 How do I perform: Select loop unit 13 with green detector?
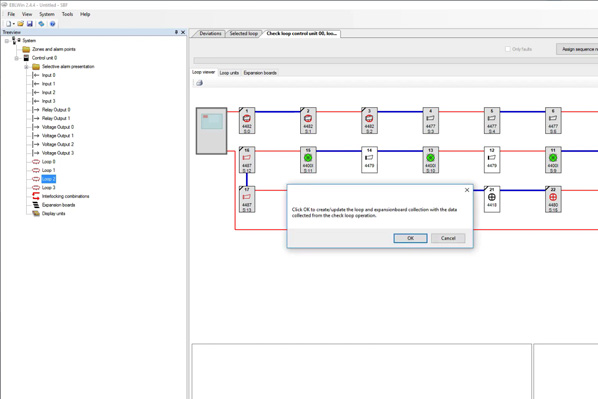click(x=431, y=160)
